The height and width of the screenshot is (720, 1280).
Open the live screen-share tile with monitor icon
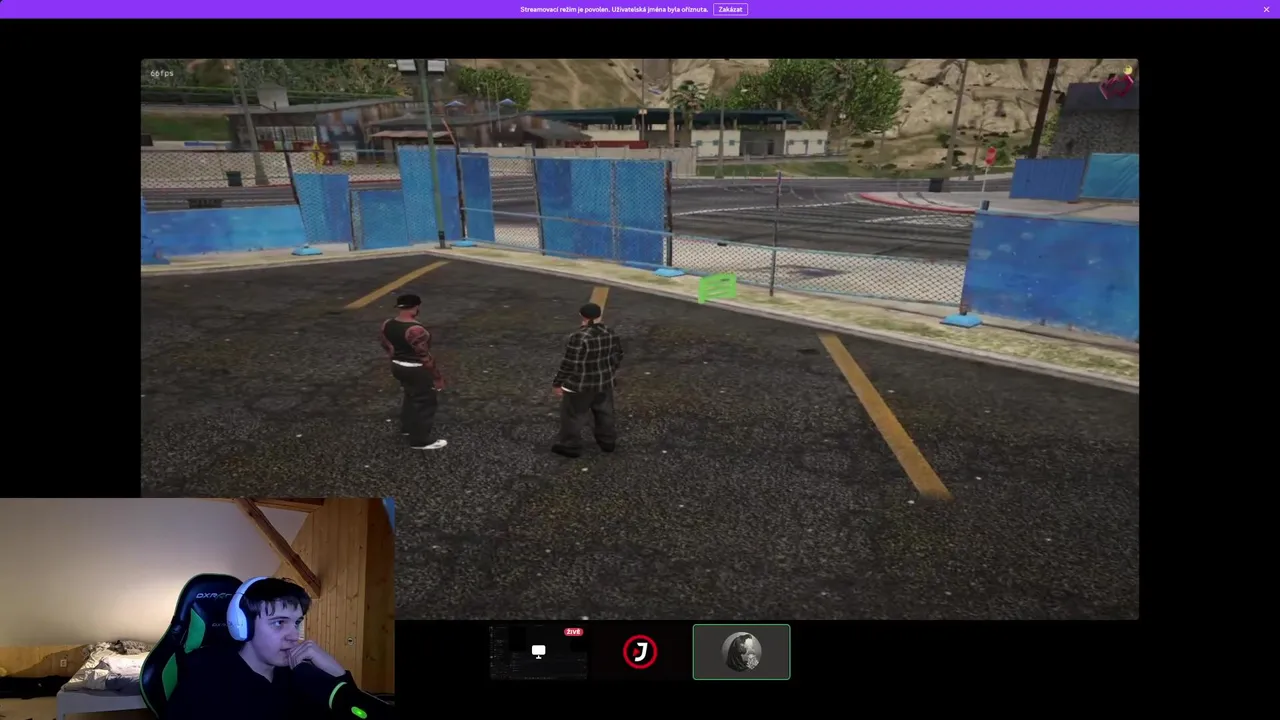click(539, 652)
